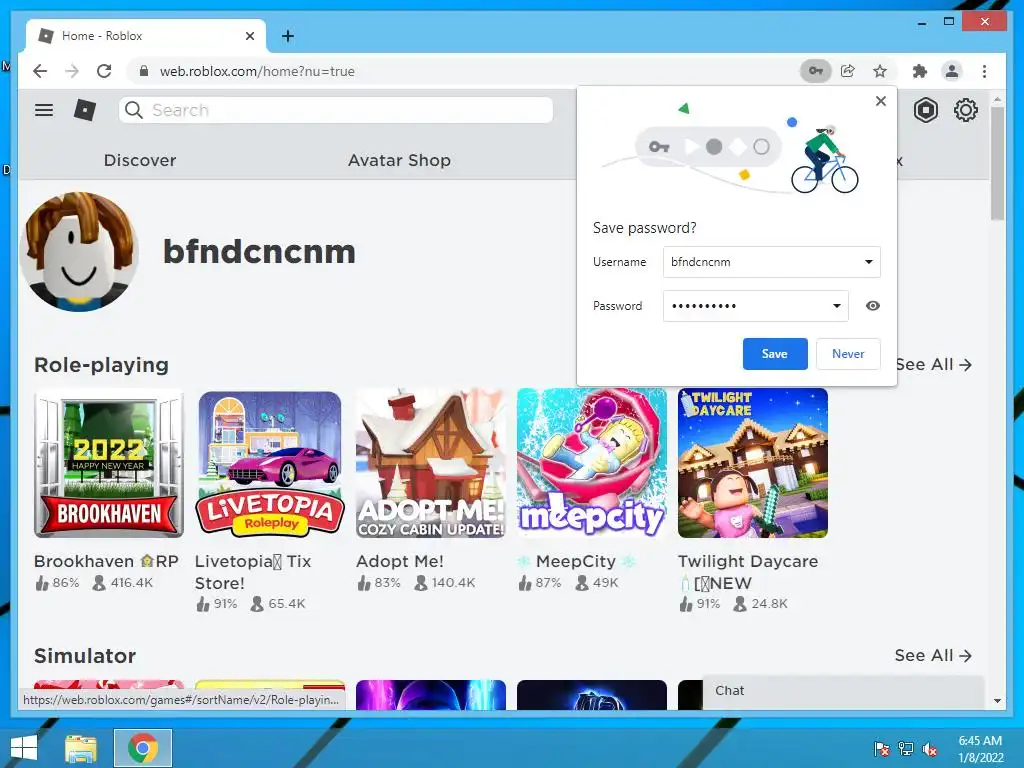The width and height of the screenshot is (1024, 768).
Task: Click the Livetopia Tix Store! title
Action: pyautogui.click(x=253, y=572)
